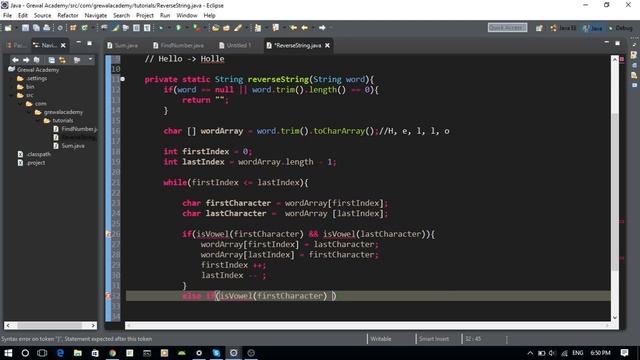The image size is (640, 360).
Task: Open the File menu
Action: click(7, 16)
